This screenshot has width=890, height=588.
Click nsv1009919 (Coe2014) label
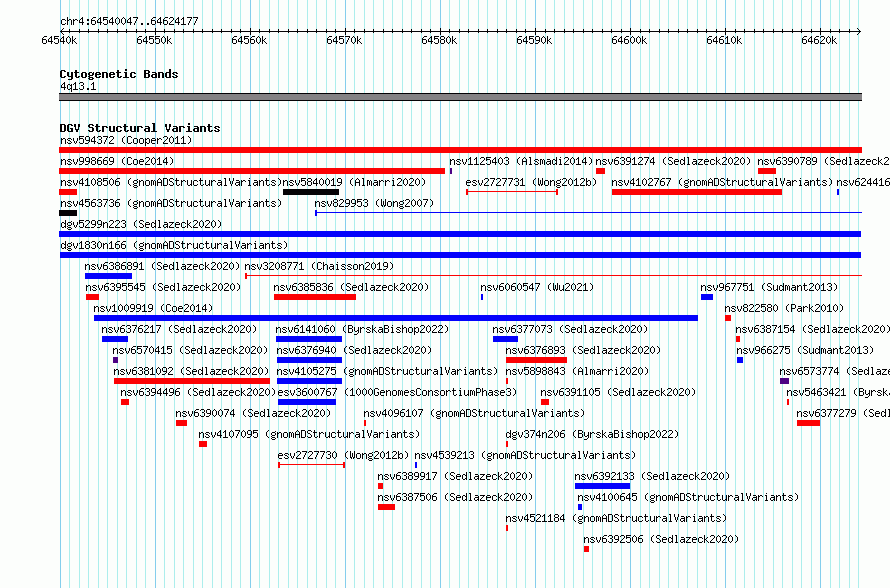153,308
